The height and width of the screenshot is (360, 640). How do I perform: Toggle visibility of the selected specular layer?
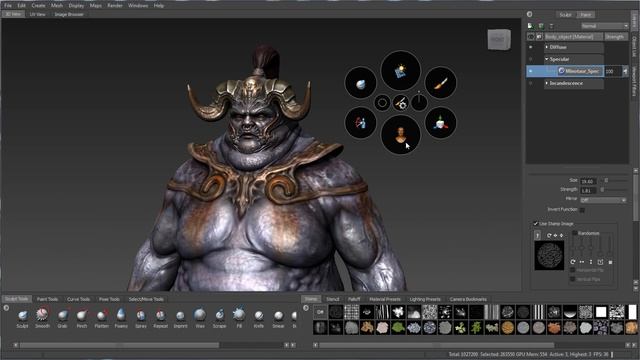(531, 71)
